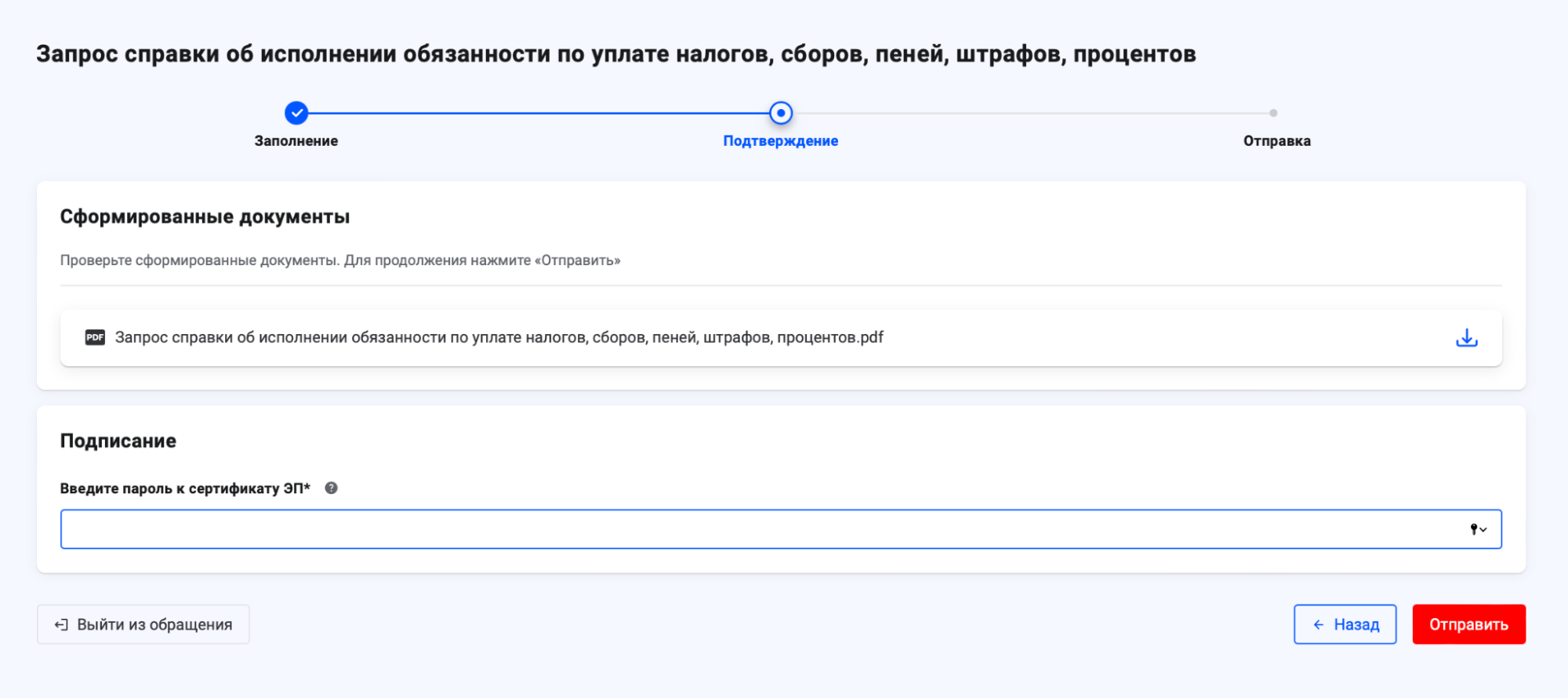Click the completed Заполнение step checkmark
The width and height of the screenshot is (1568, 698).
296,113
